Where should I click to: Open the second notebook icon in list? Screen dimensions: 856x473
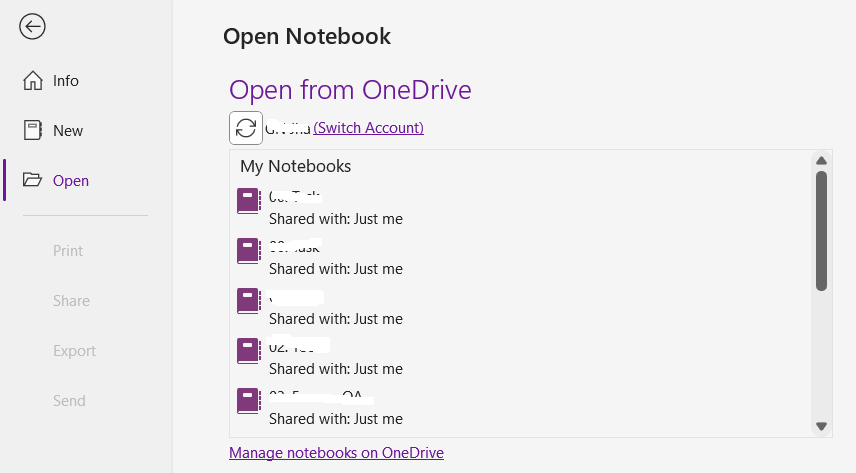tap(248, 251)
